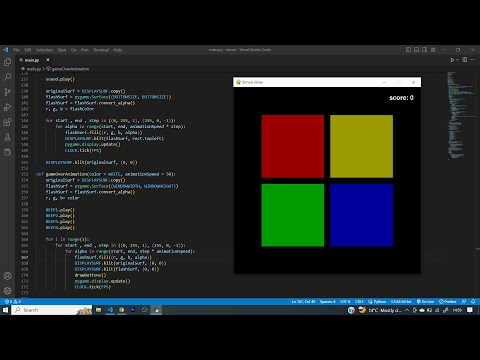The height and width of the screenshot is (360, 480).
Task: Toggle the secondary side bar layout icon
Action: (x=425, y=50)
